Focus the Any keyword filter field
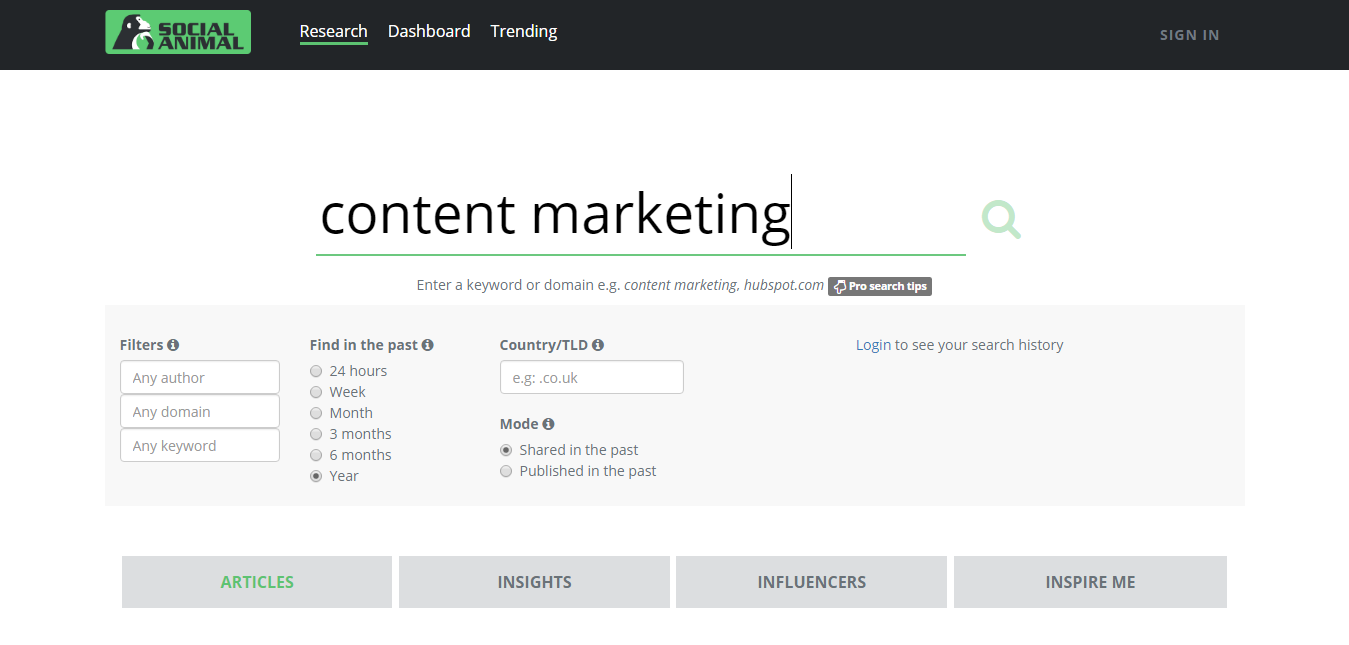This screenshot has width=1349, height=645. [x=200, y=445]
